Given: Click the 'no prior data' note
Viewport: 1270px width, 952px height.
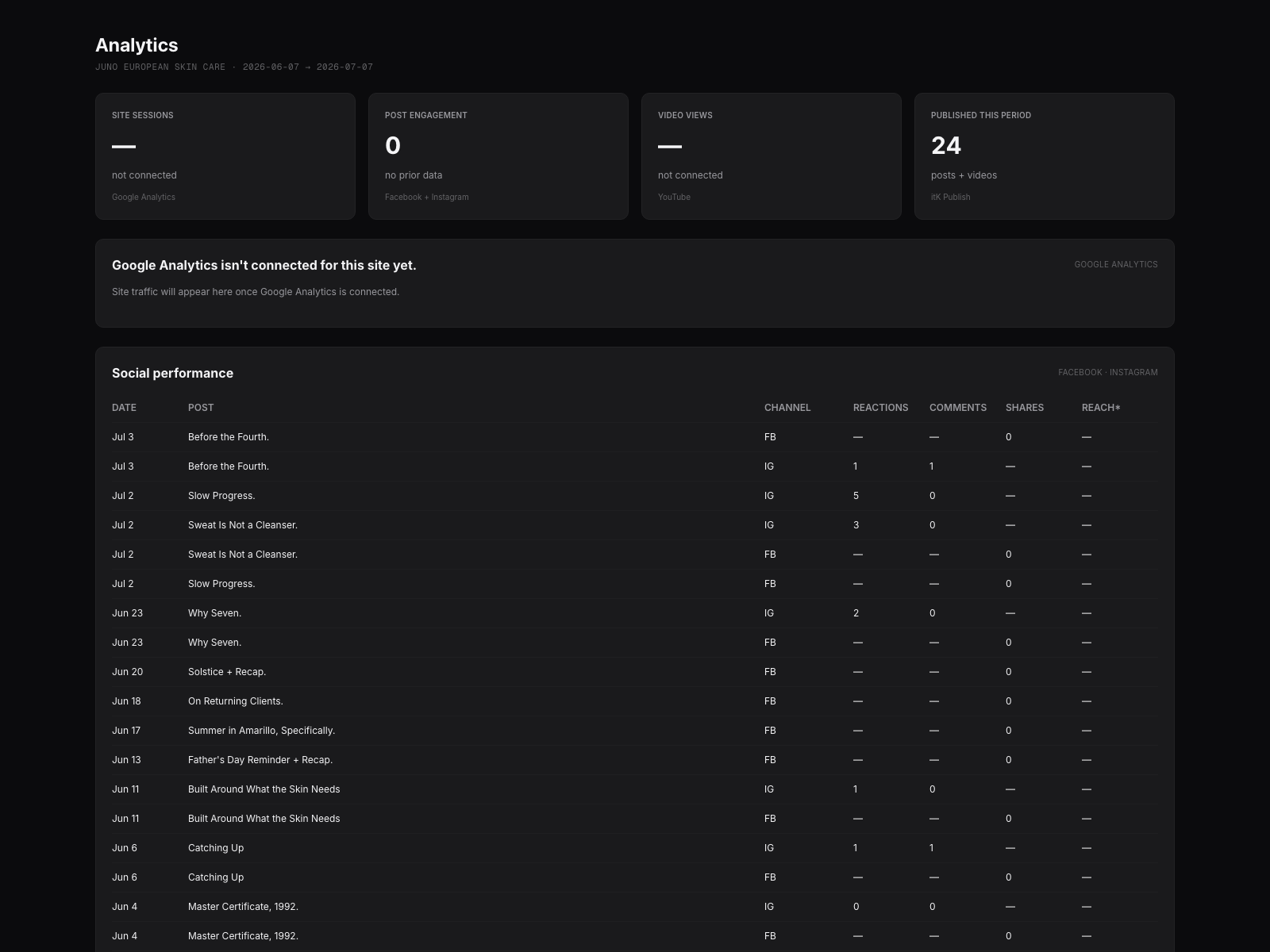Looking at the screenshot, I should tap(414, 175).
